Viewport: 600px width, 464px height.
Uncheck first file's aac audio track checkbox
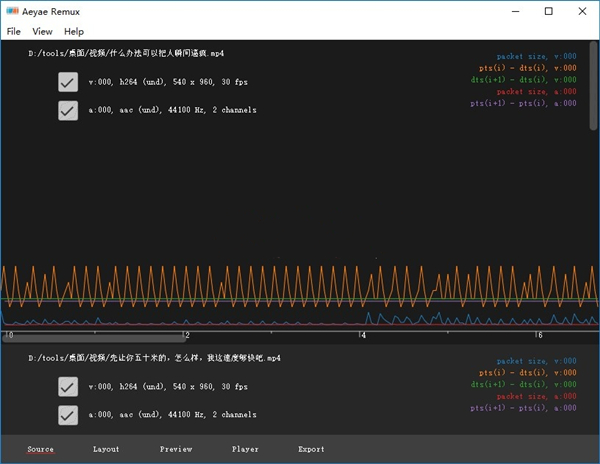(x=68, y=110)
